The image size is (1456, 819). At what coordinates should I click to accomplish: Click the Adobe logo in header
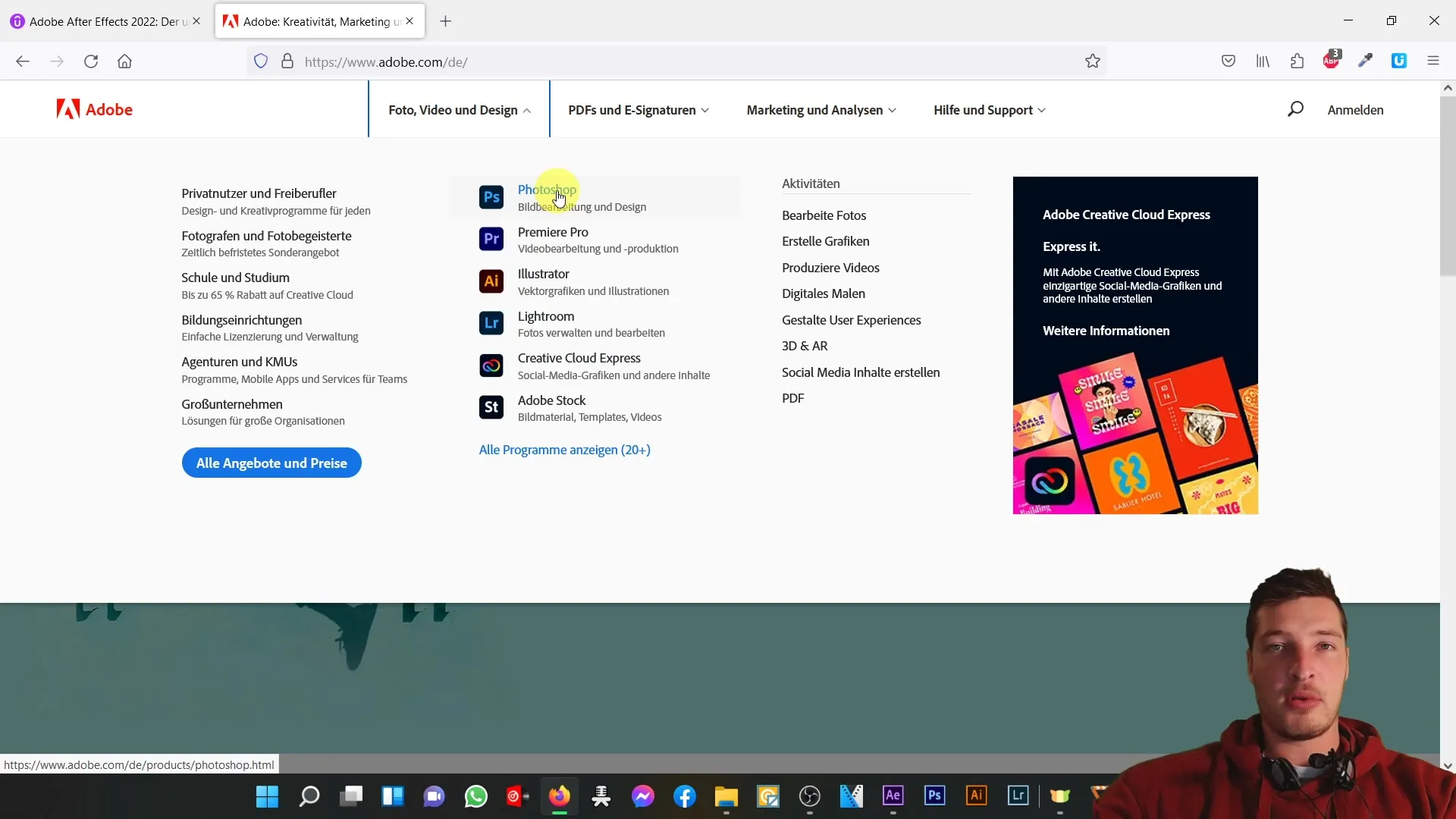point(95,109)
